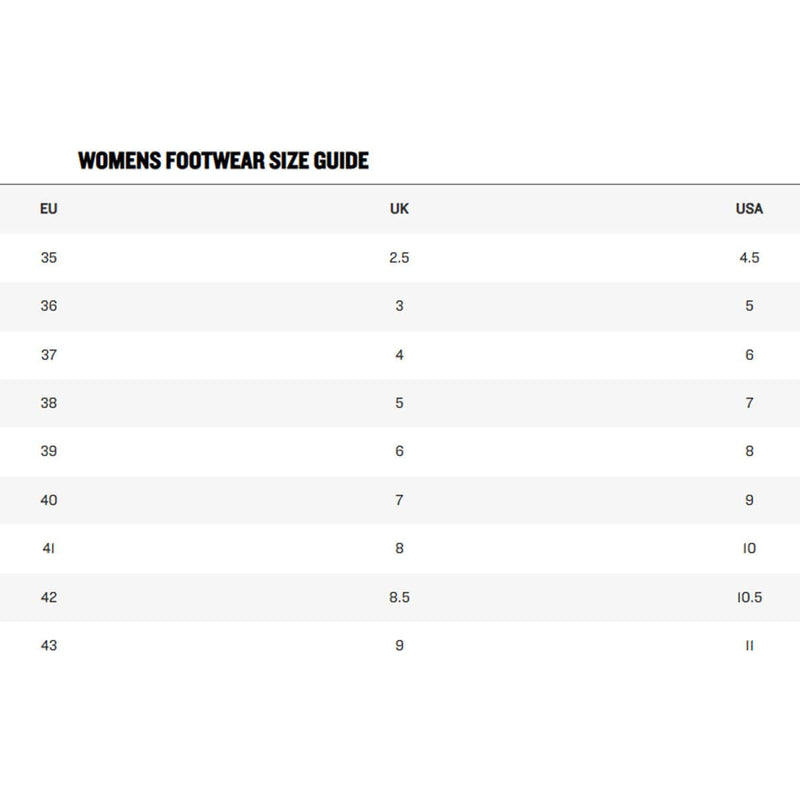Click EU size 41 cell
The width and height of the screenshot is (800, 800).
coord(49,549)
